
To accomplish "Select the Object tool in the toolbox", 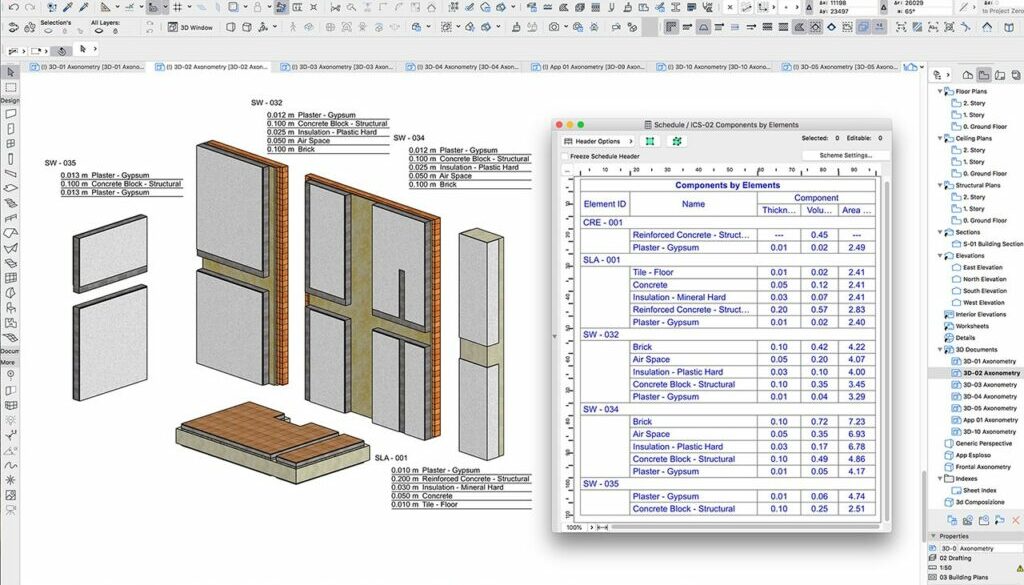I will pos(10,308).
